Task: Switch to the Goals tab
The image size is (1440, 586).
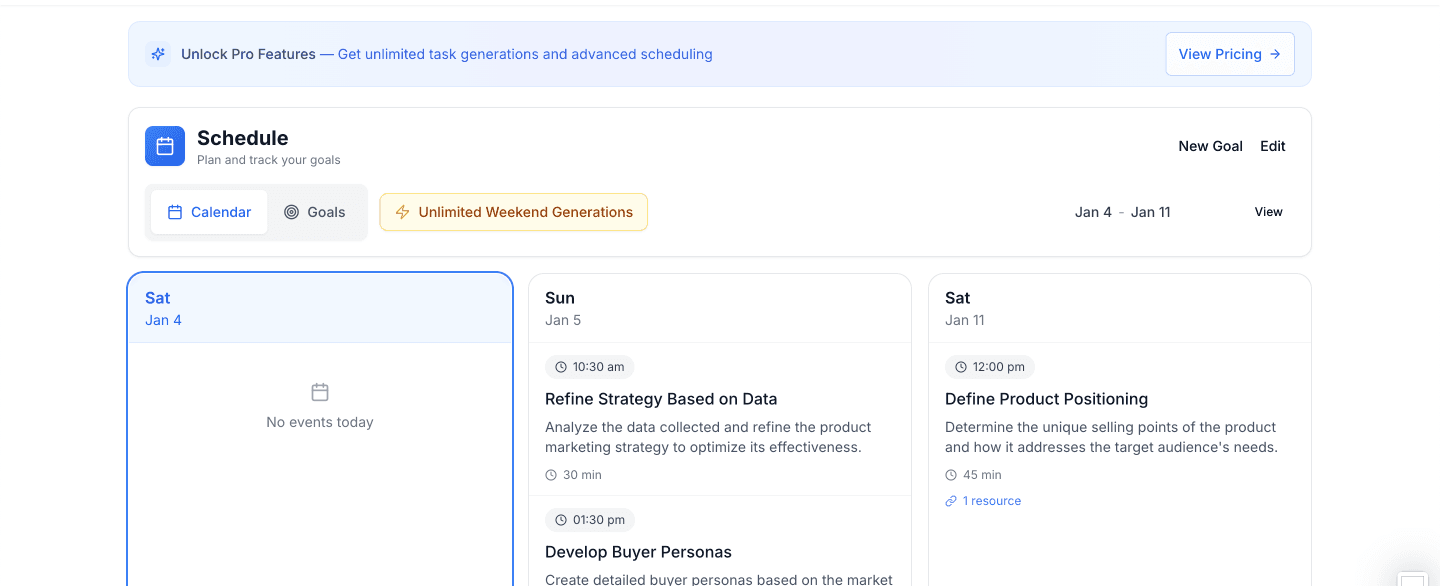Action: (314, 212)
